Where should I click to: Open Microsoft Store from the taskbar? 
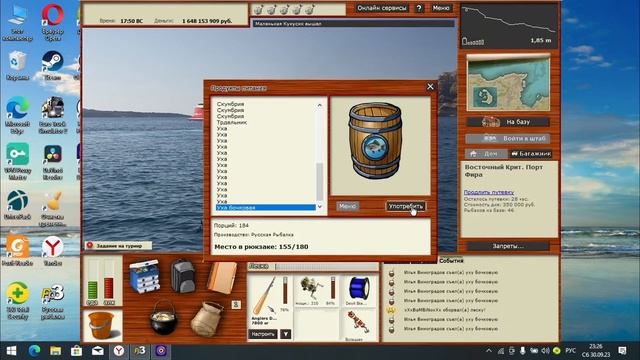tap(76, 351)
